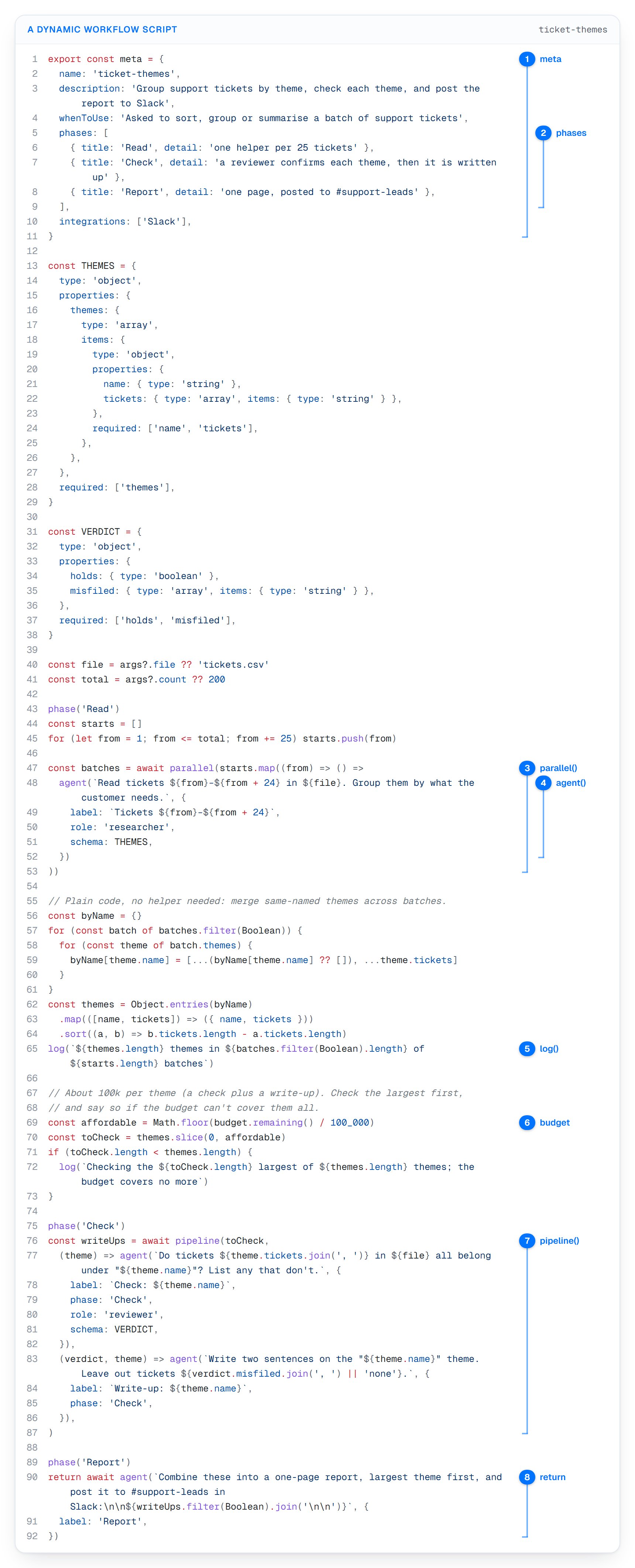Open the 'log()' annotation label
The image size is (635, 1568).
point(549,1049)
